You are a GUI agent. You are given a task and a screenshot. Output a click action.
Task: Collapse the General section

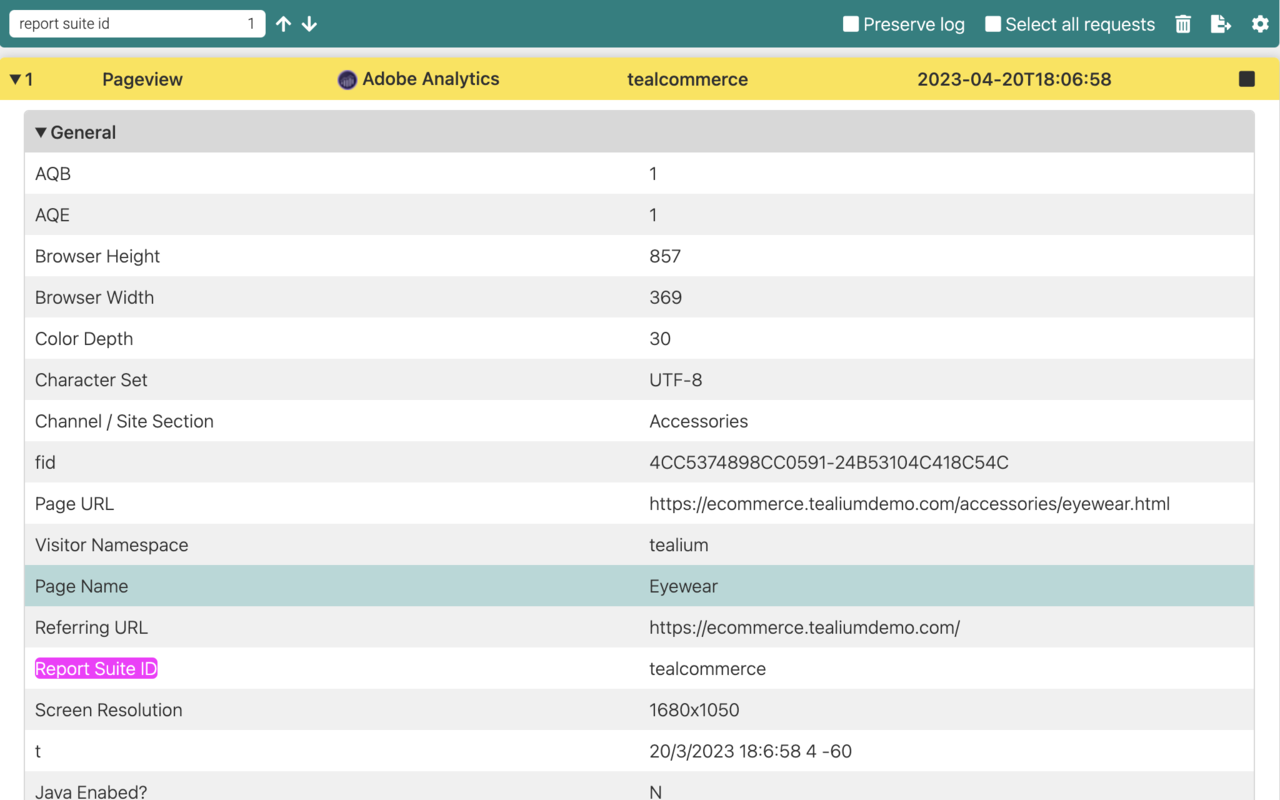pyautogui.click(x=41, y=132)
